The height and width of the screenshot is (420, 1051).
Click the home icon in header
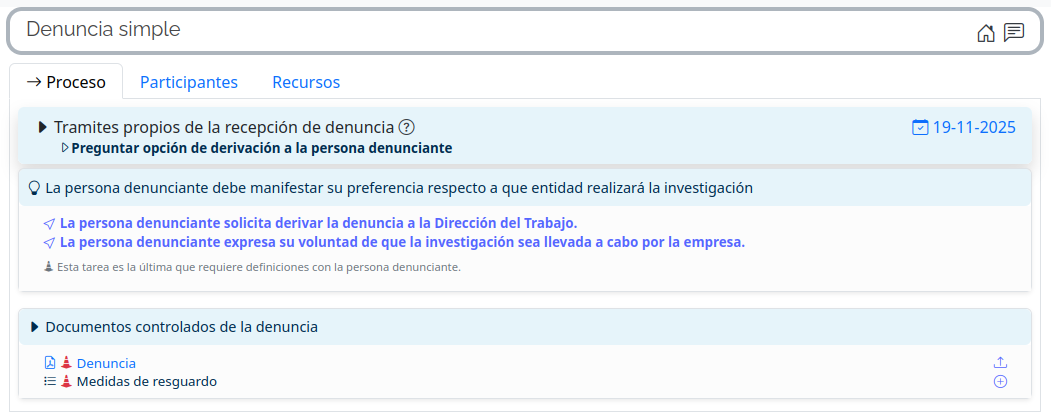[x=986, y=33]
